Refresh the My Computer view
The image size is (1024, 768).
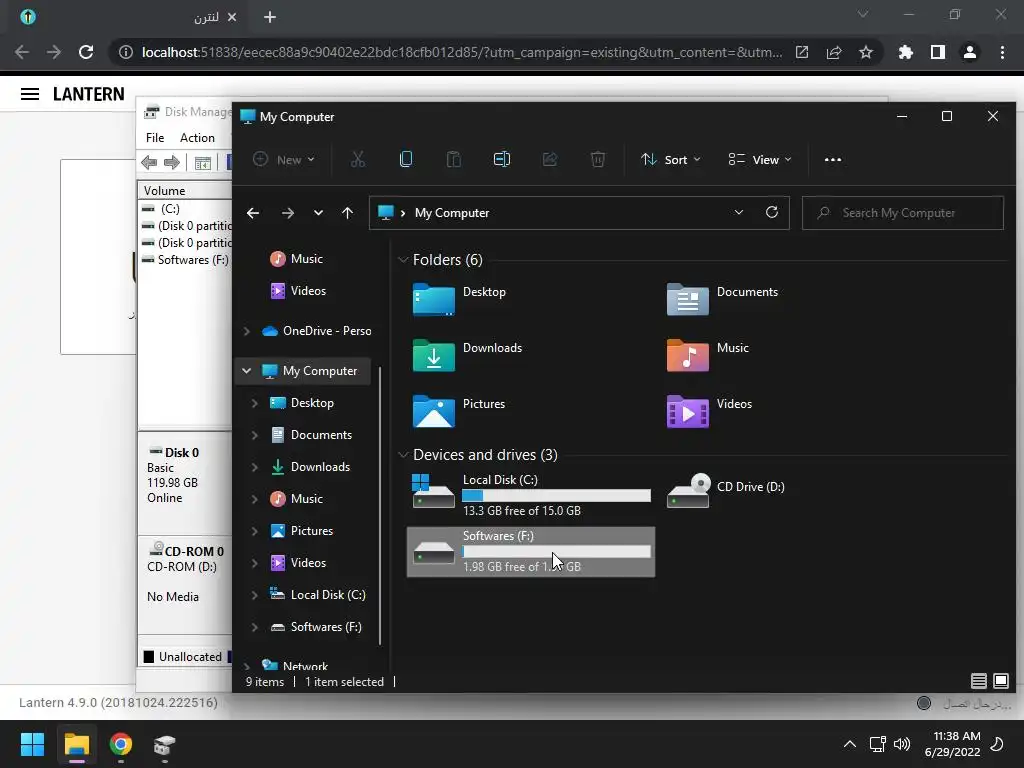coord(772,212)
